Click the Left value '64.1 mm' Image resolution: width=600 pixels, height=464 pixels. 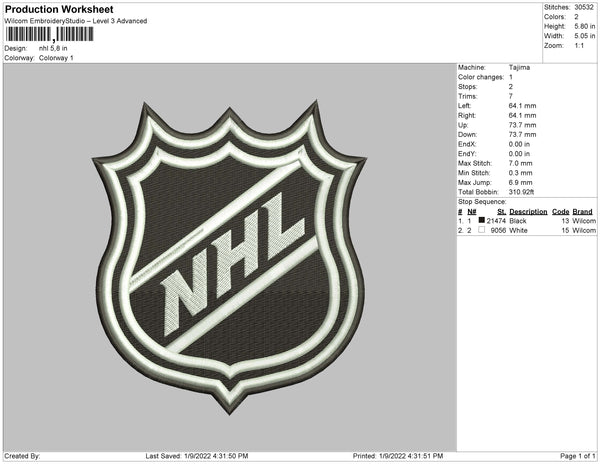522,106
